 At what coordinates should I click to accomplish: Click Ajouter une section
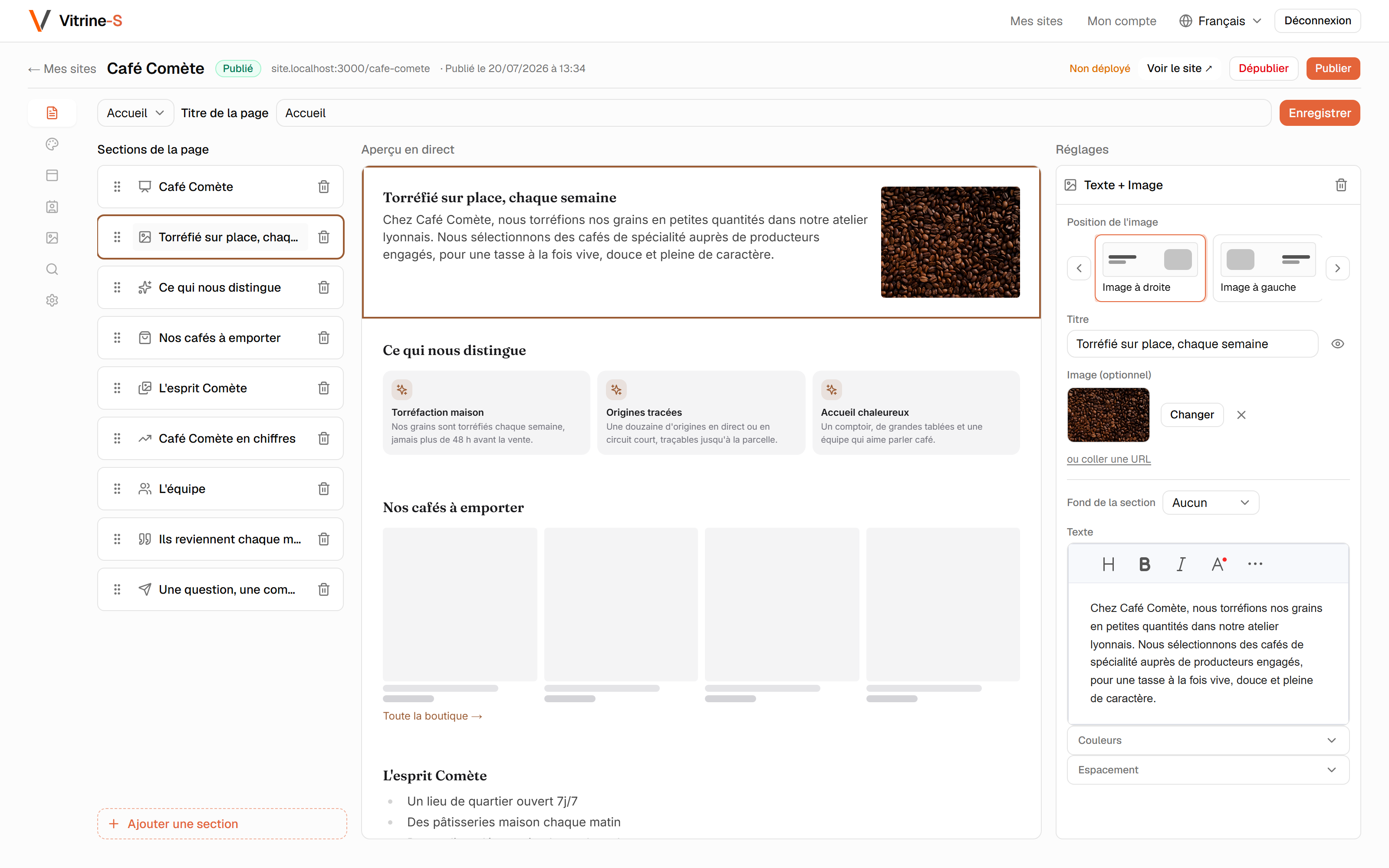pos(222,824)
